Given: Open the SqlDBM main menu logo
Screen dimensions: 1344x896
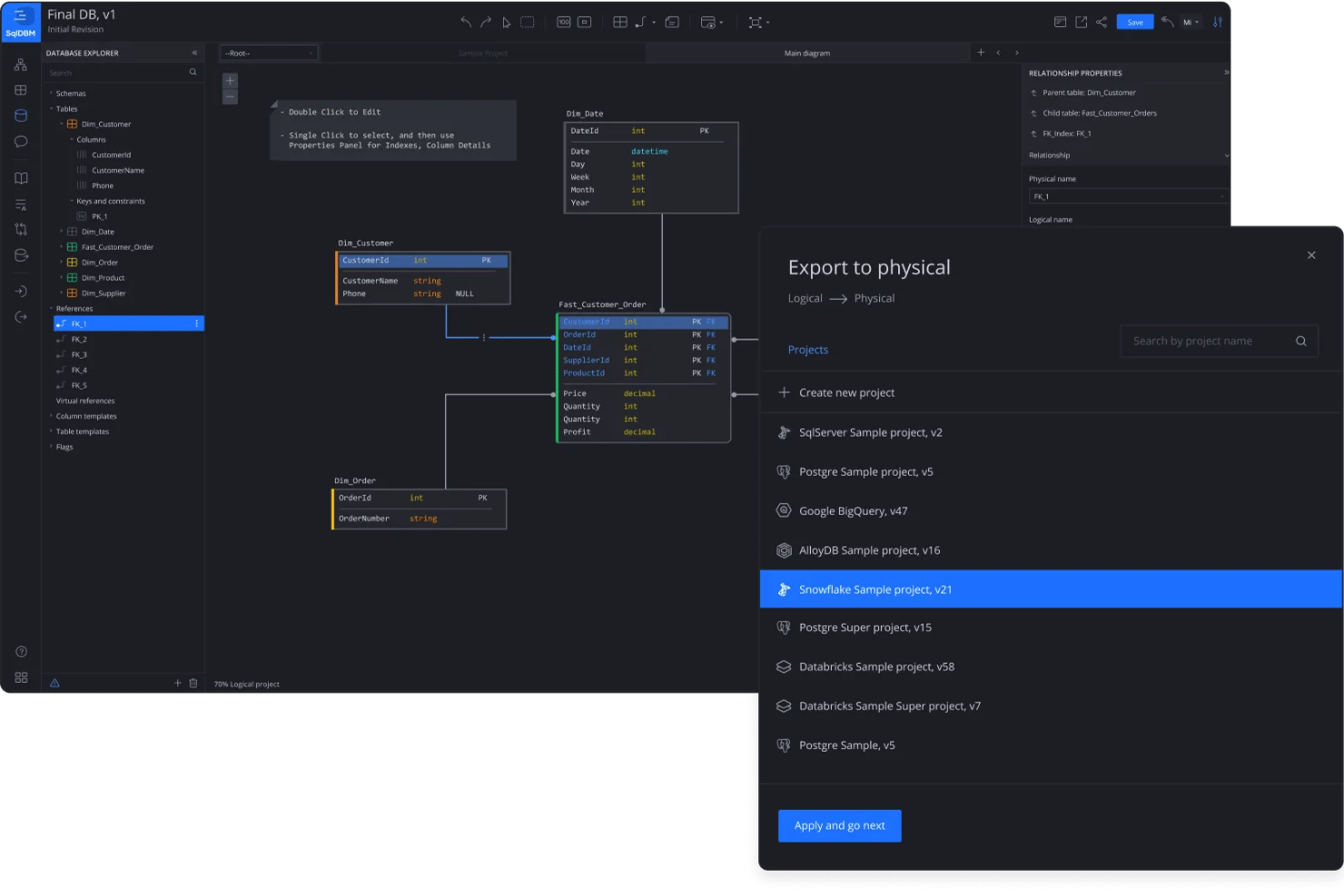Looking at the screenshot, I should pos(20,22).
